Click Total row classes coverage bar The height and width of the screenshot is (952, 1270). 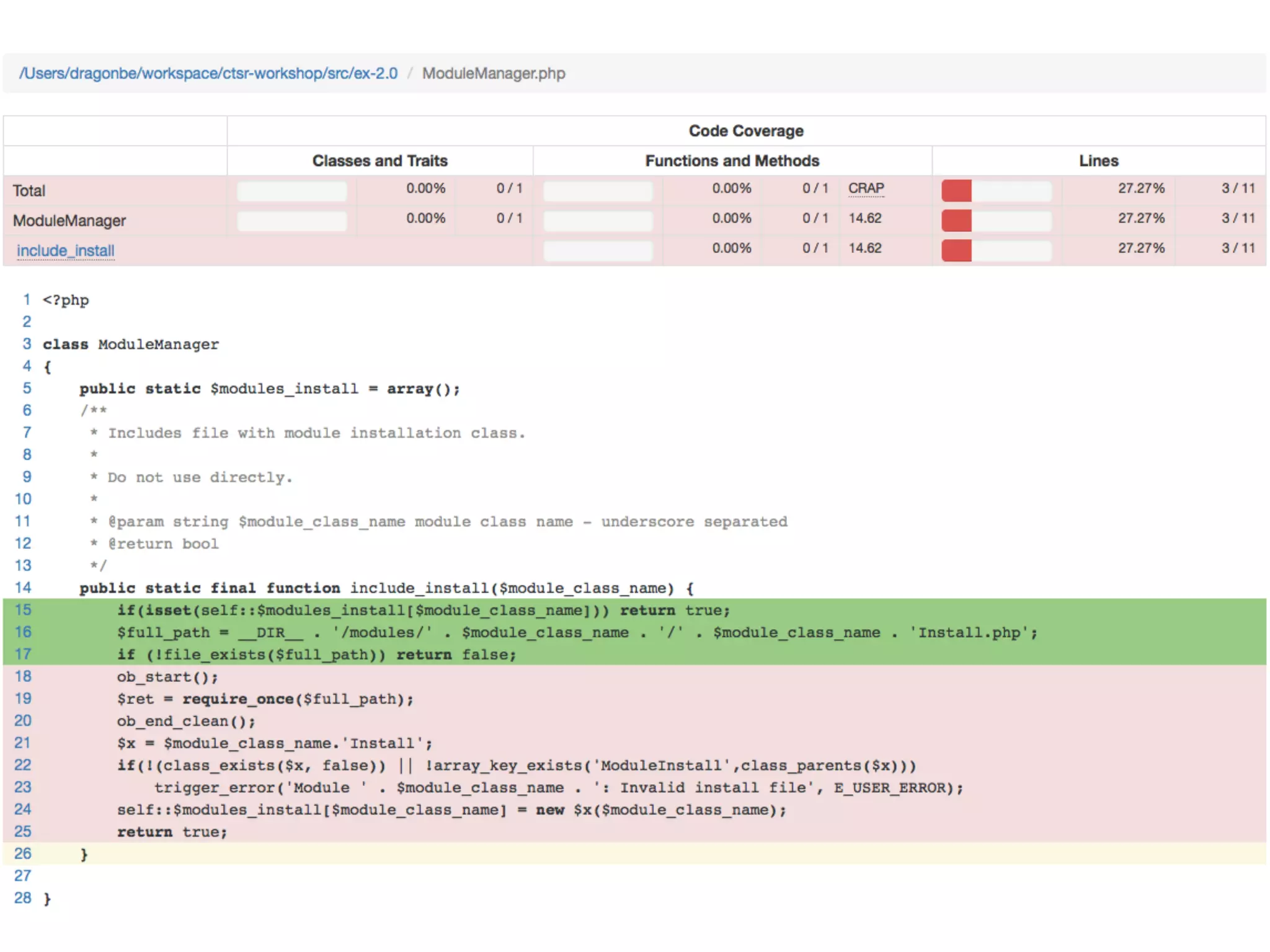[291, 190]
